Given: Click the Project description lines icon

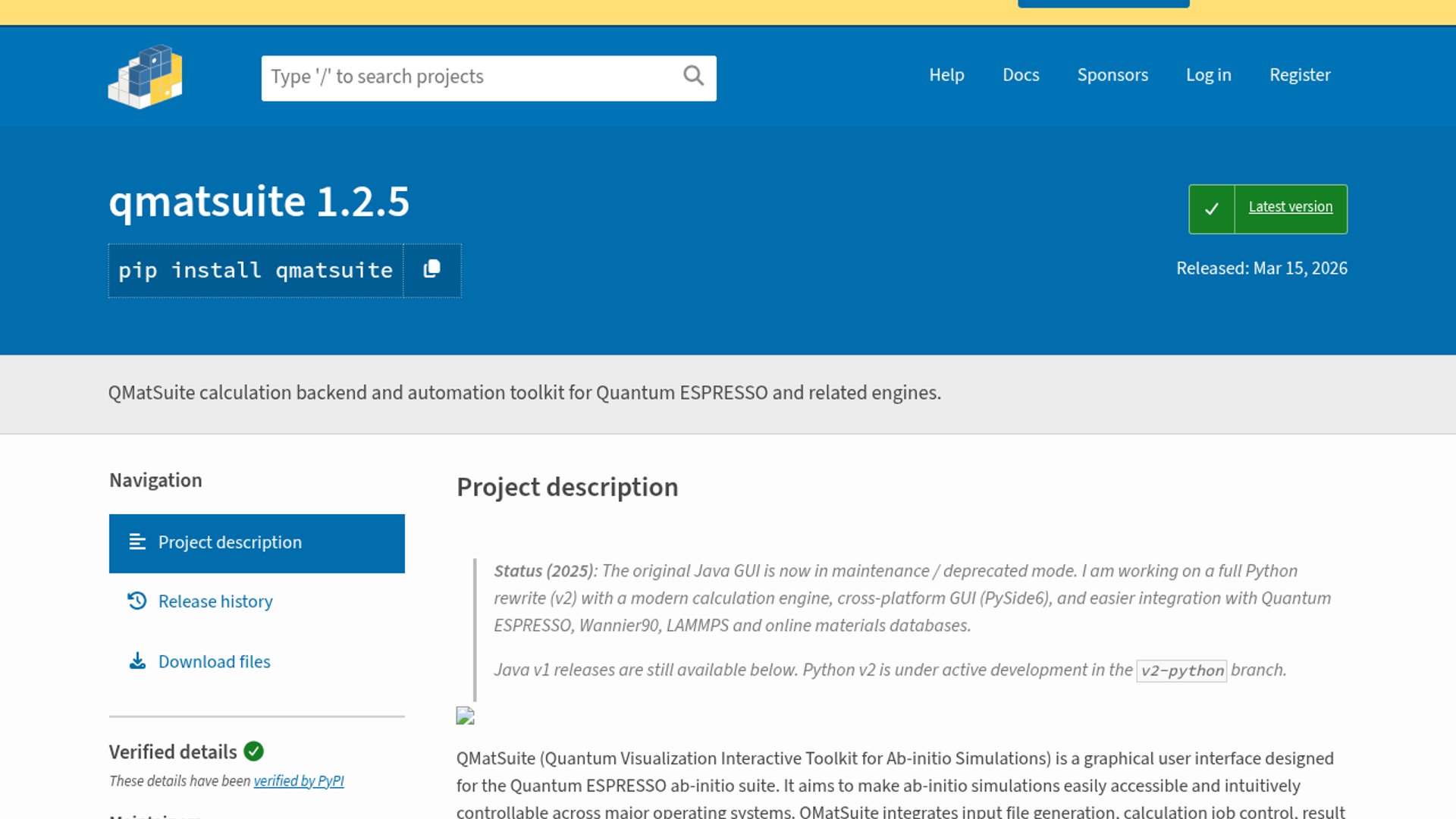Looking at the screenshot, I should coord(137,542).
